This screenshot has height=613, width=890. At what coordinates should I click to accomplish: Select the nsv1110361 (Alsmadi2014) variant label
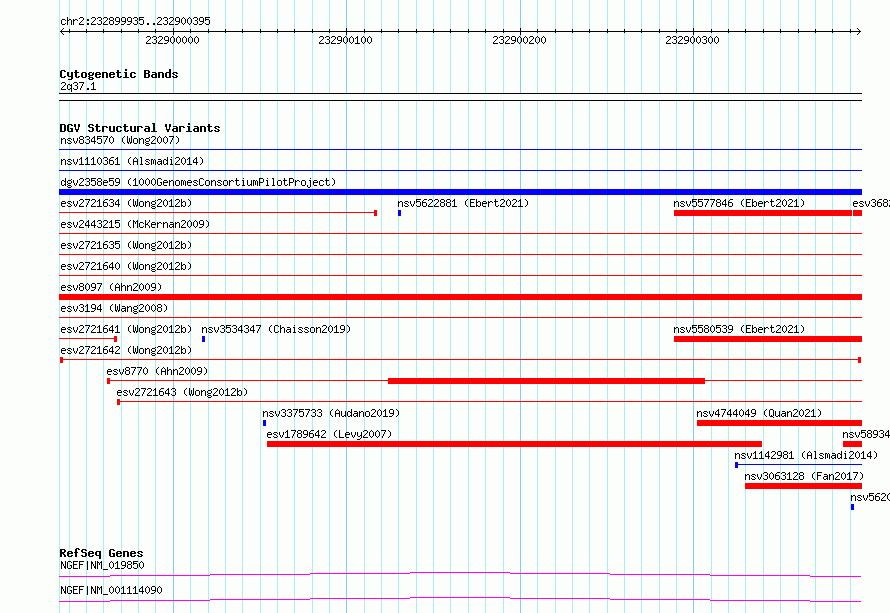pos(132,161)
